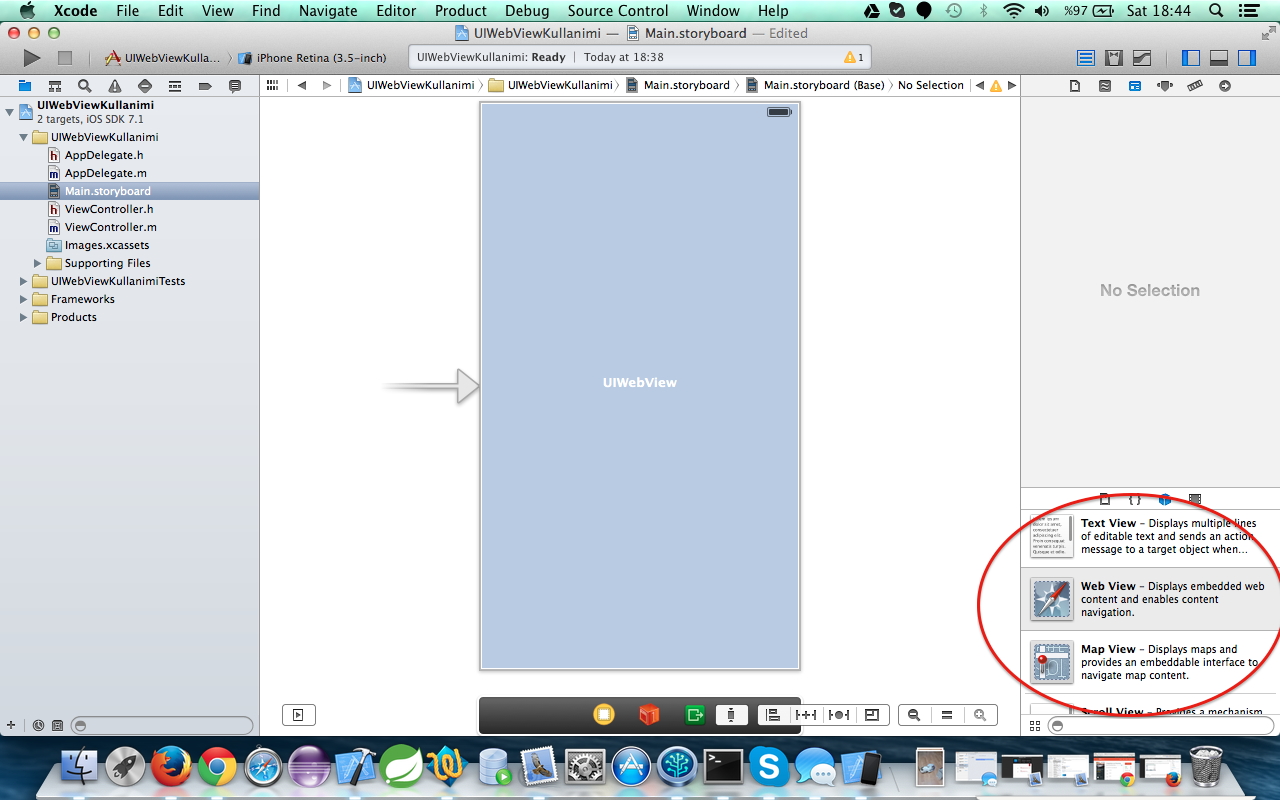The height and width of the screenshot is (800, 1280).
Task: Pick the Web View object in the library
Action: coord(1149,599)
